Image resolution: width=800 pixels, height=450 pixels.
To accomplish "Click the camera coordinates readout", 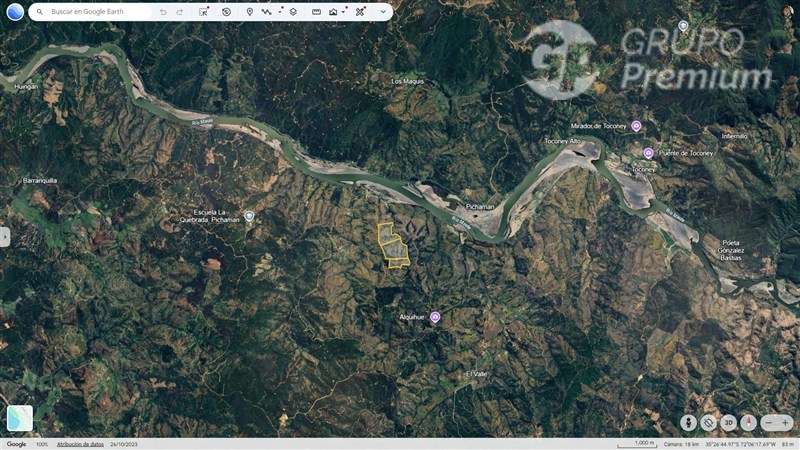I will pyautogui.click(x=719, y=444).
